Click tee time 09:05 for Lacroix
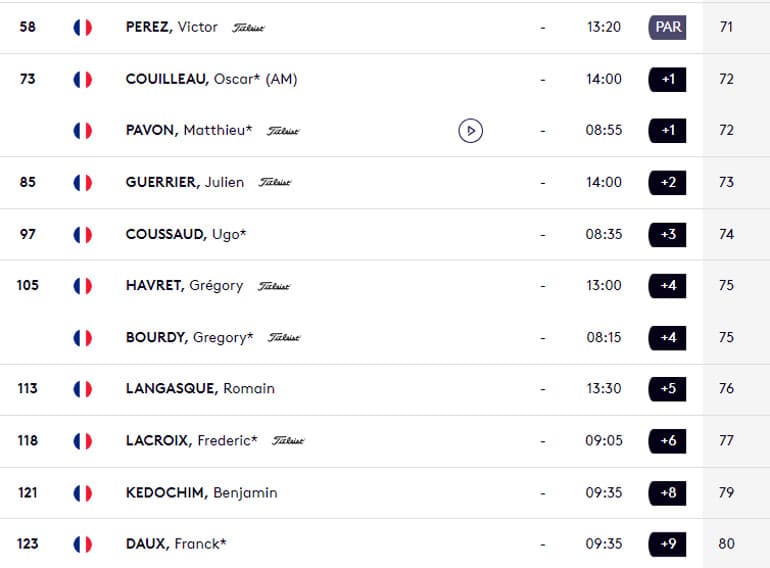 pyautogui.click(x=604, y=440)
